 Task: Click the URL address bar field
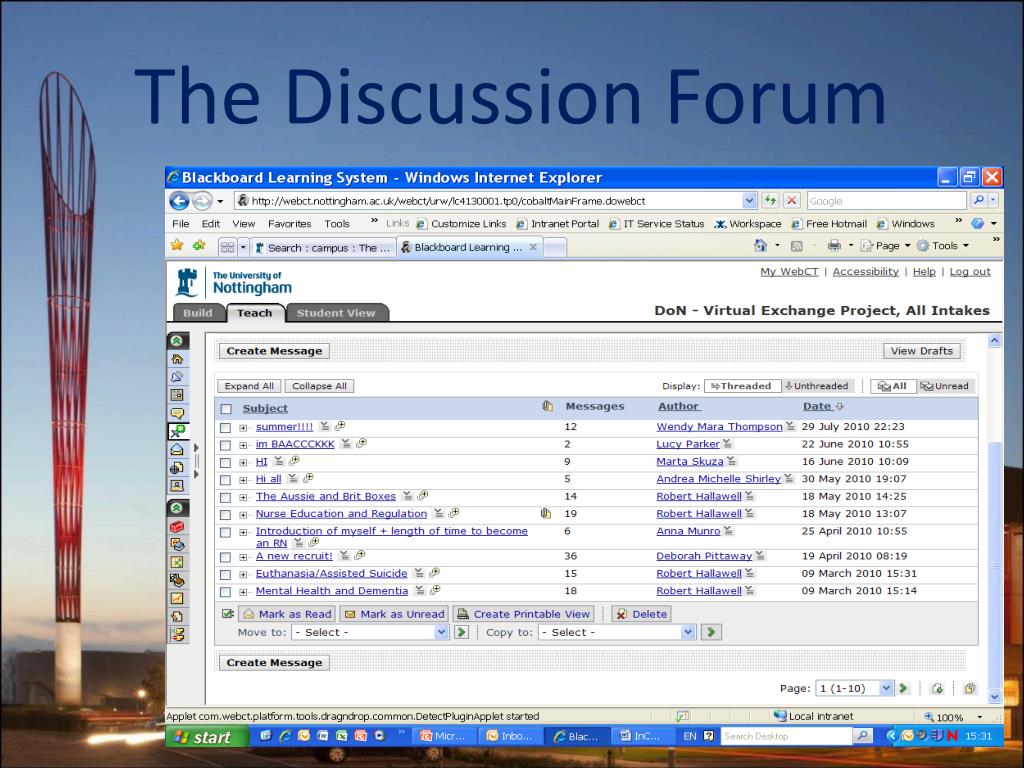coord(489,200)
